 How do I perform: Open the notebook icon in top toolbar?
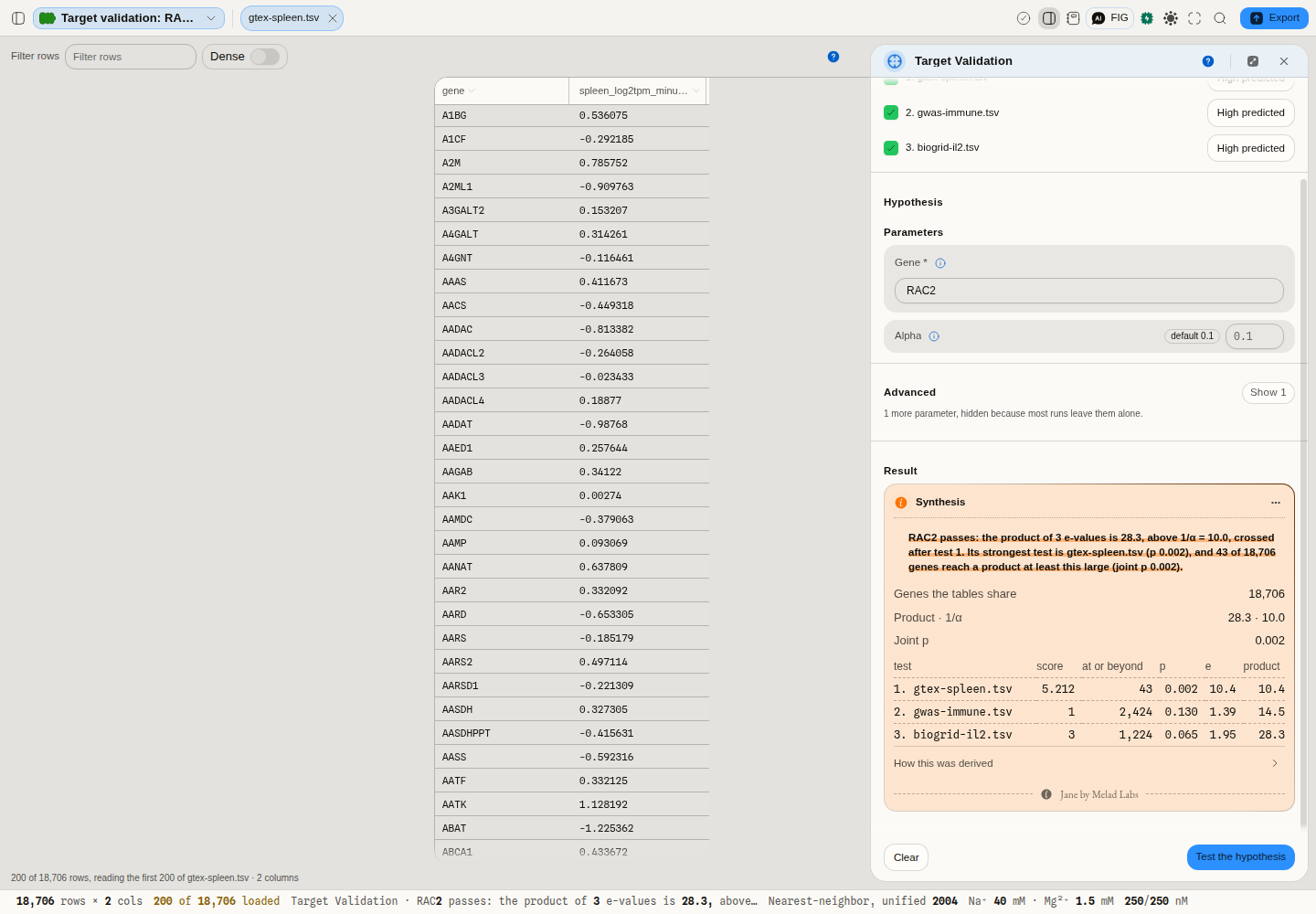[x=1073, y=18]
